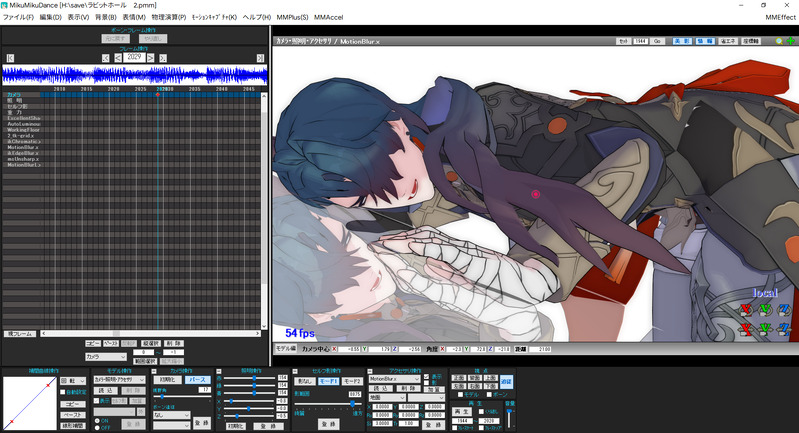Viewport: 799px width, 433px height.
Task: Toggle the viewpoint model-follow checkbox
Action: click(x=461, y=395)
